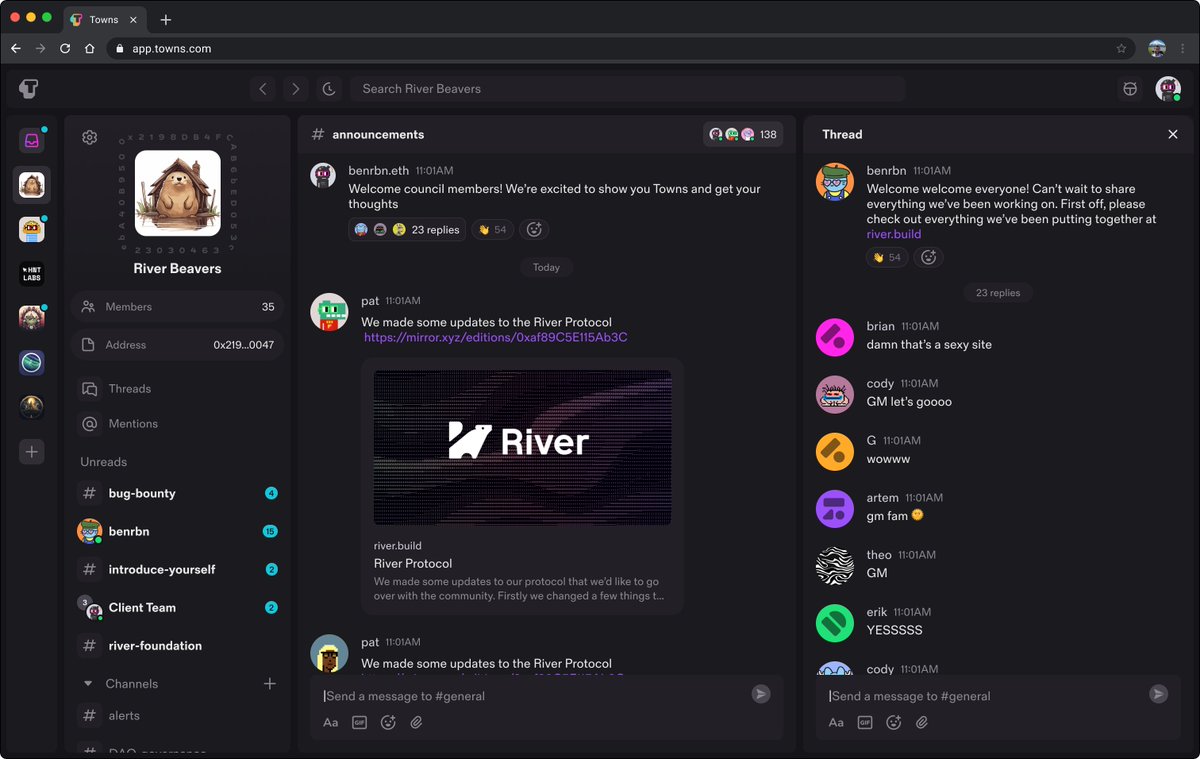Go to browser home page
The height and width of the screenshot is (759, 1200).
tap(90, 48)
